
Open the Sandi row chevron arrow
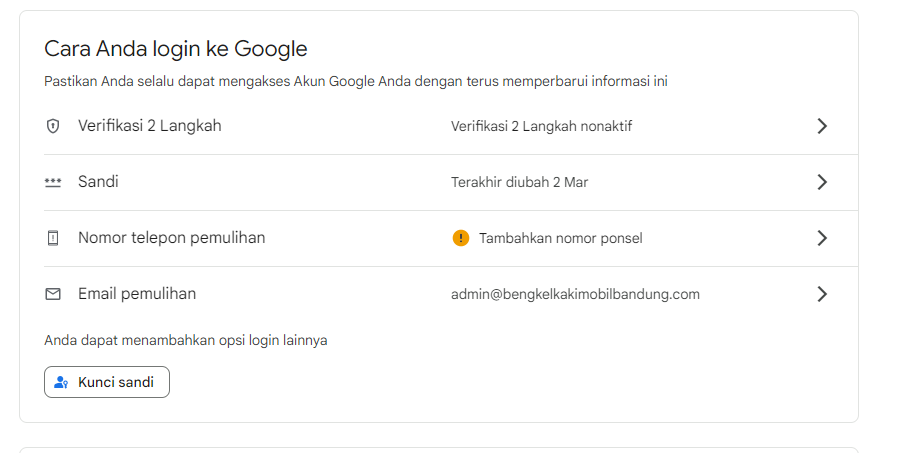coord(822,182)
